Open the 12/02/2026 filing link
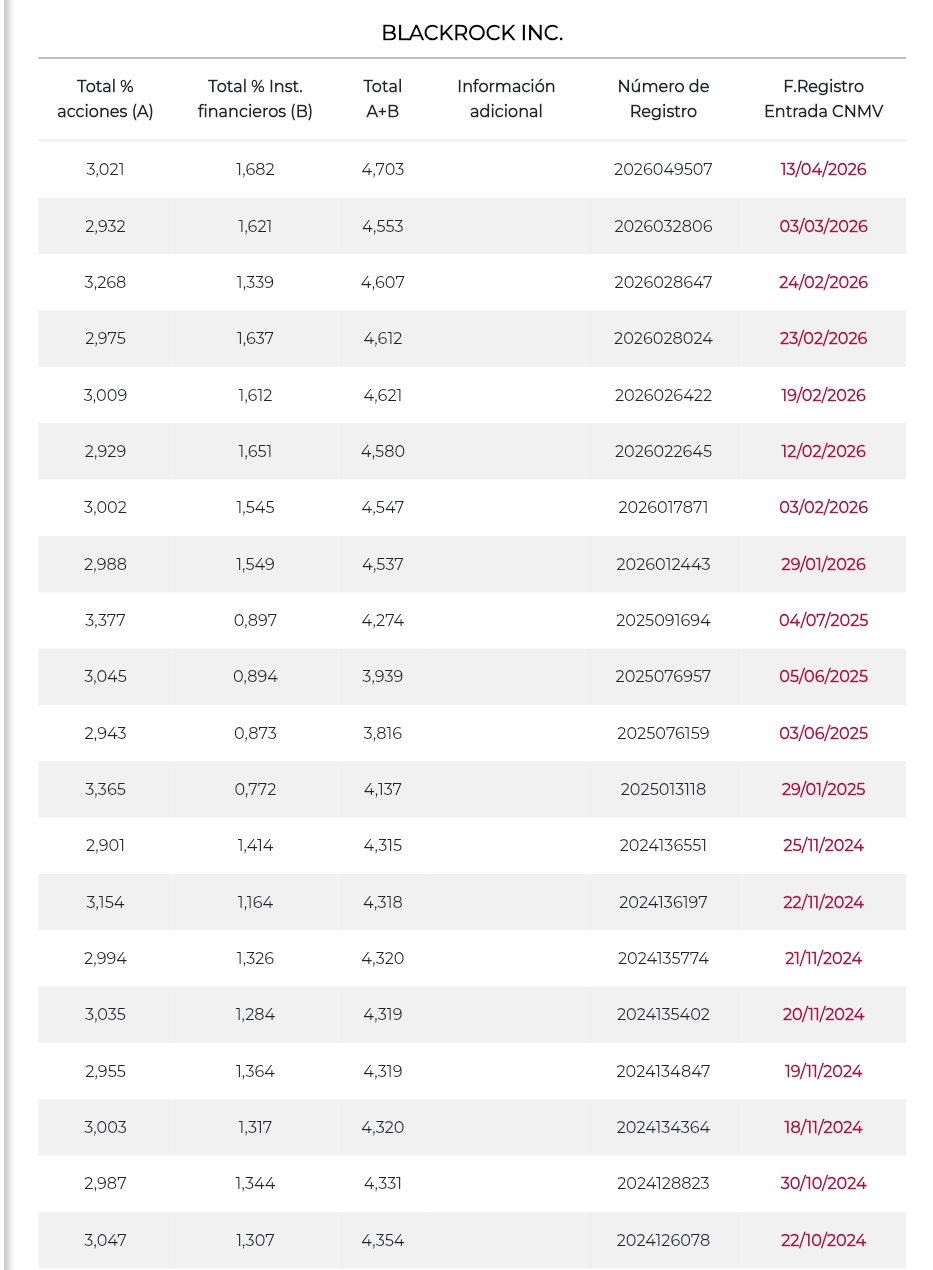933x1270 pixels. pyautogui.click(x=823, y=451)
